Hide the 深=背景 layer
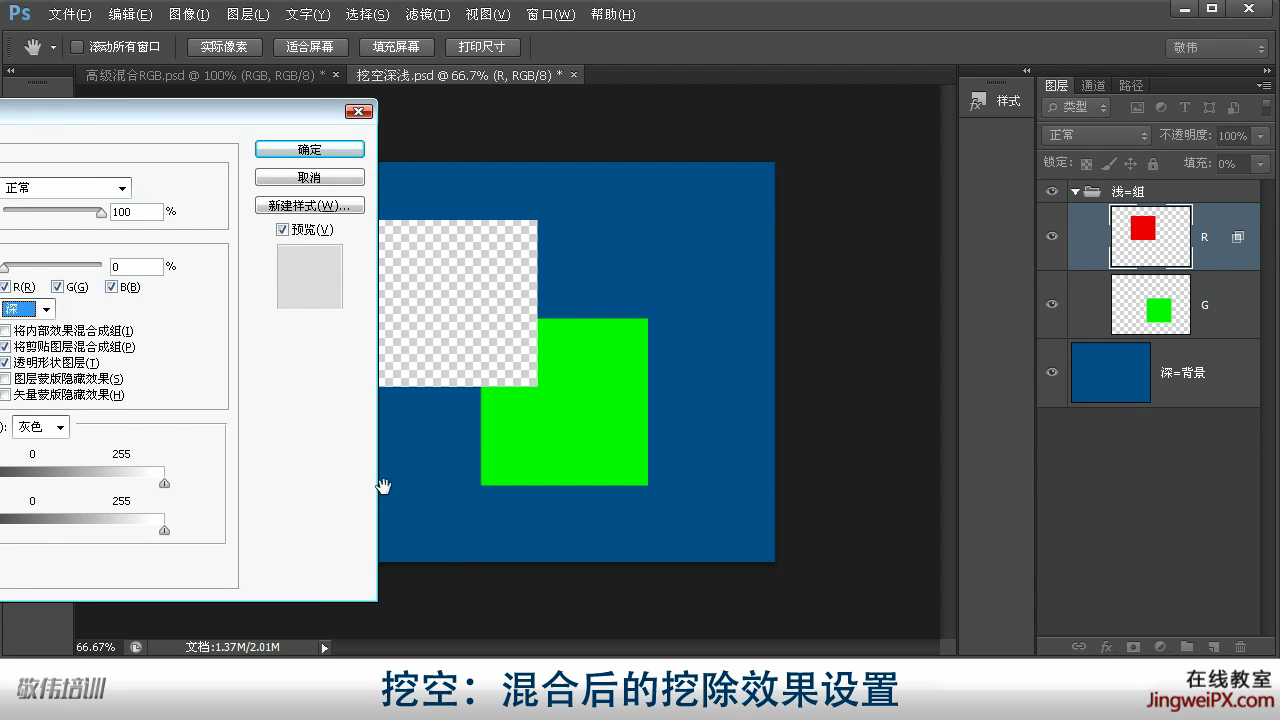 1051,372
